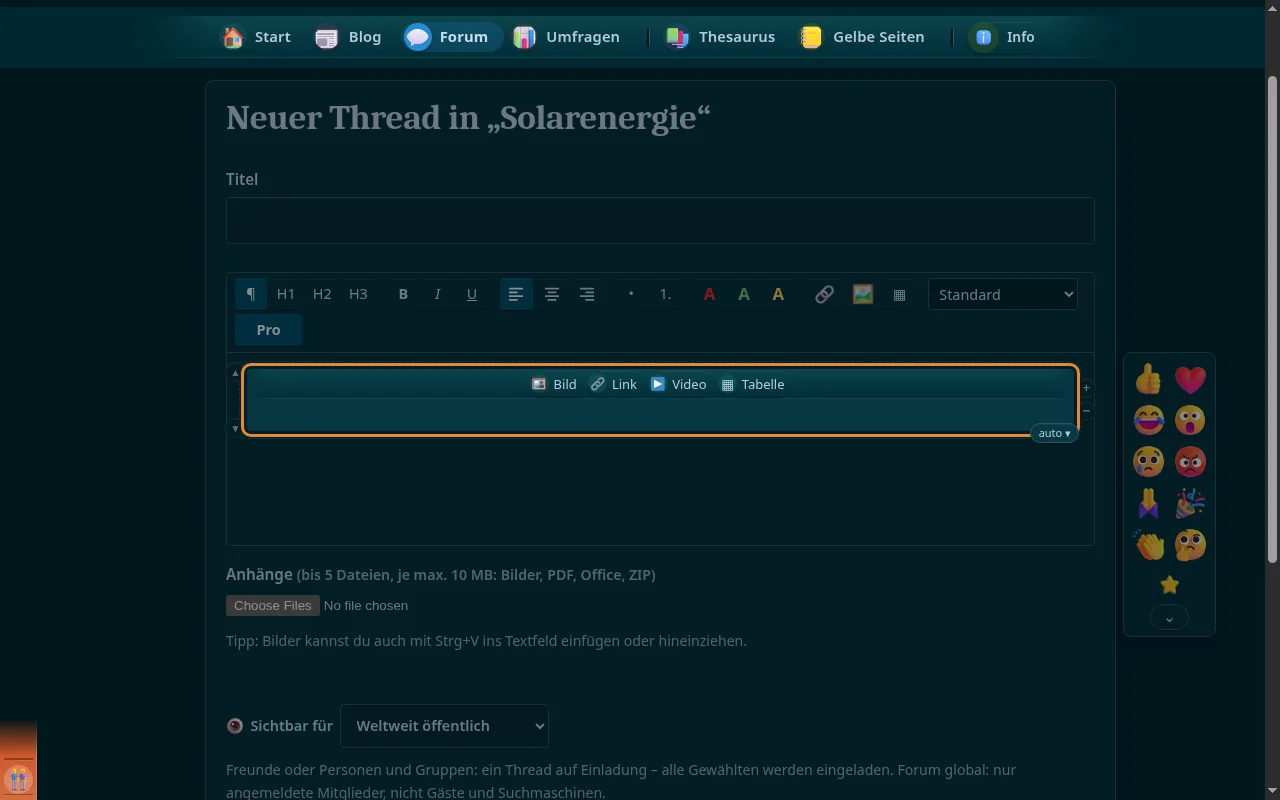
Task: Insert a numbered list
Action: coord(665,294)
